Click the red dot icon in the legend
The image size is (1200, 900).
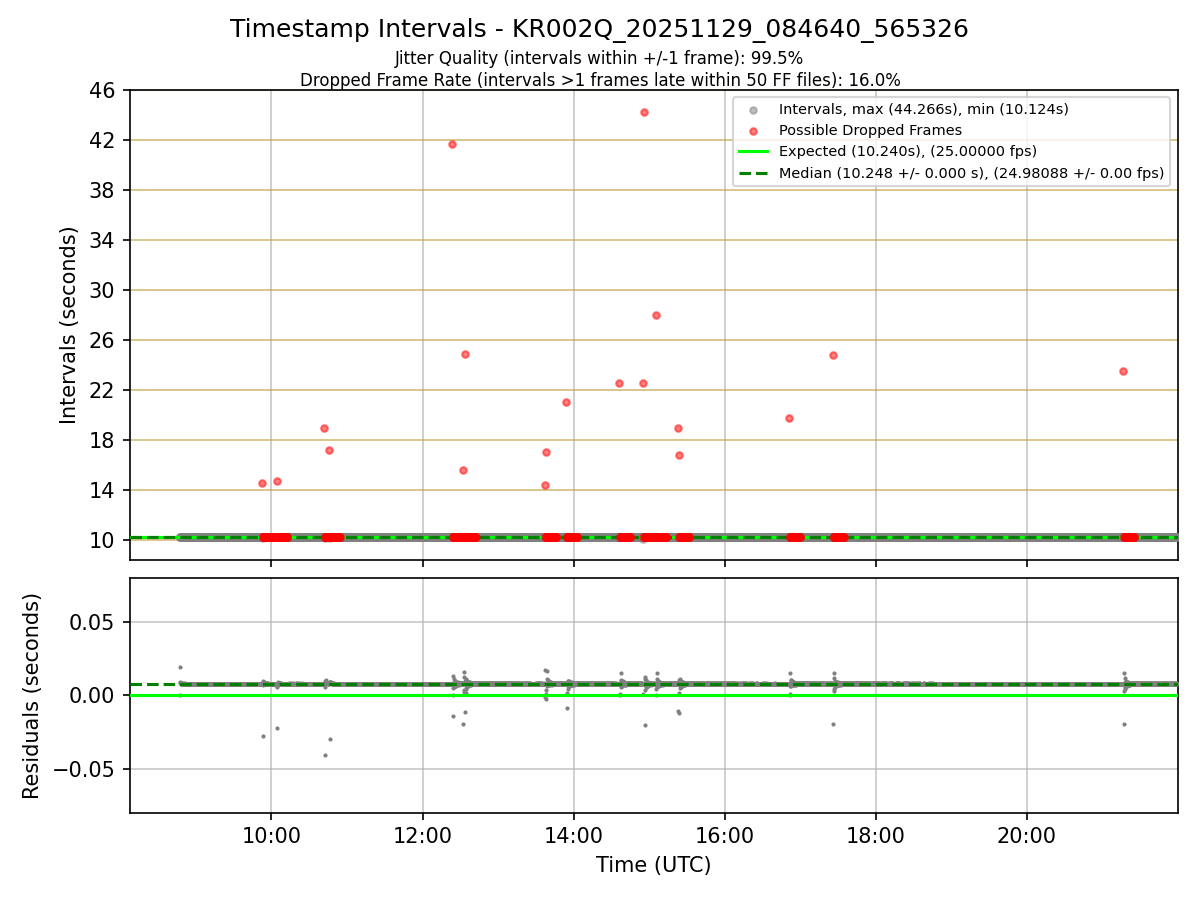(x=753, y=131)
